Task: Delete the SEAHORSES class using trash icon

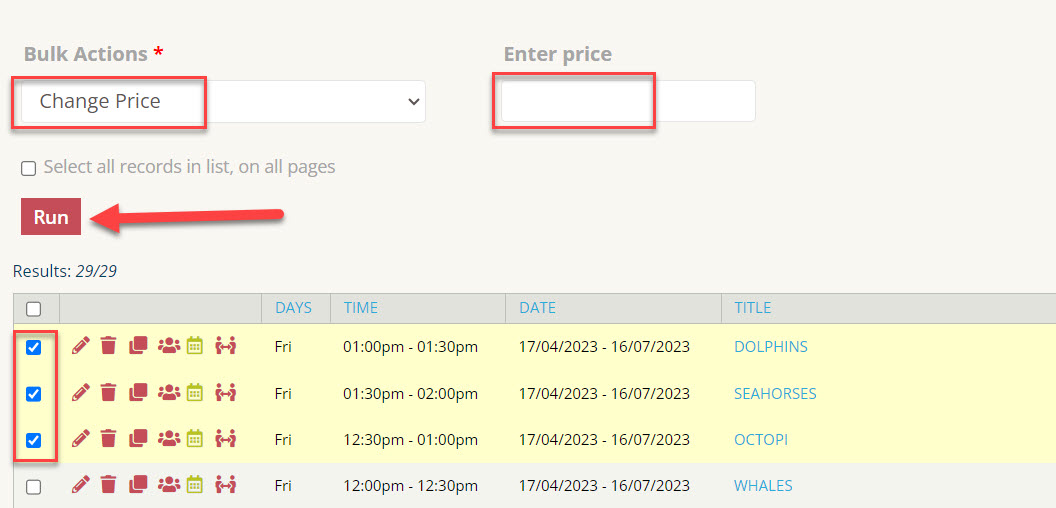Action: pos(108,392)
